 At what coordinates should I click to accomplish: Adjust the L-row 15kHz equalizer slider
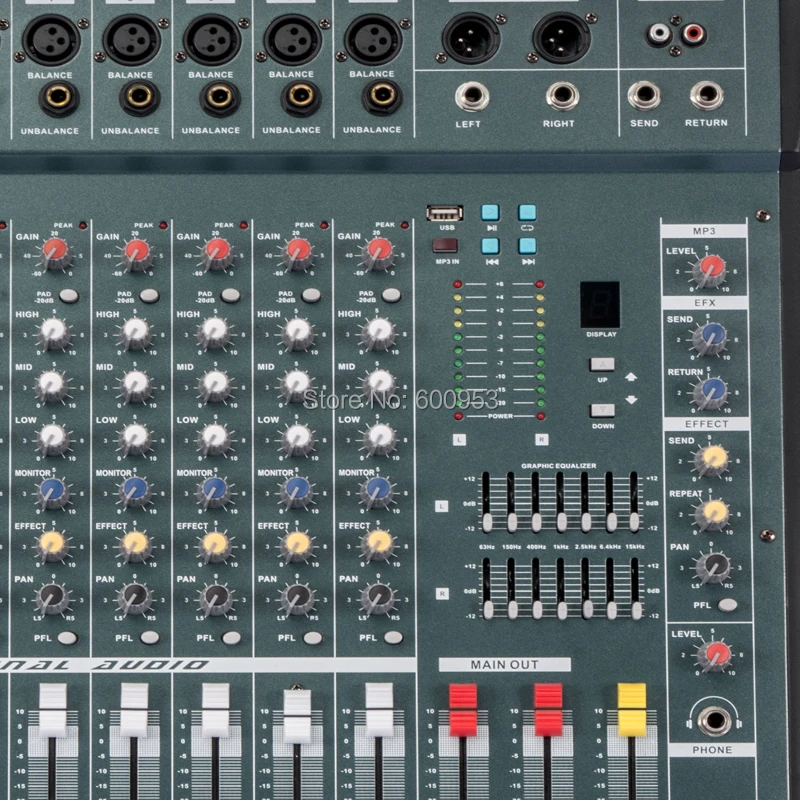point(634,521)
